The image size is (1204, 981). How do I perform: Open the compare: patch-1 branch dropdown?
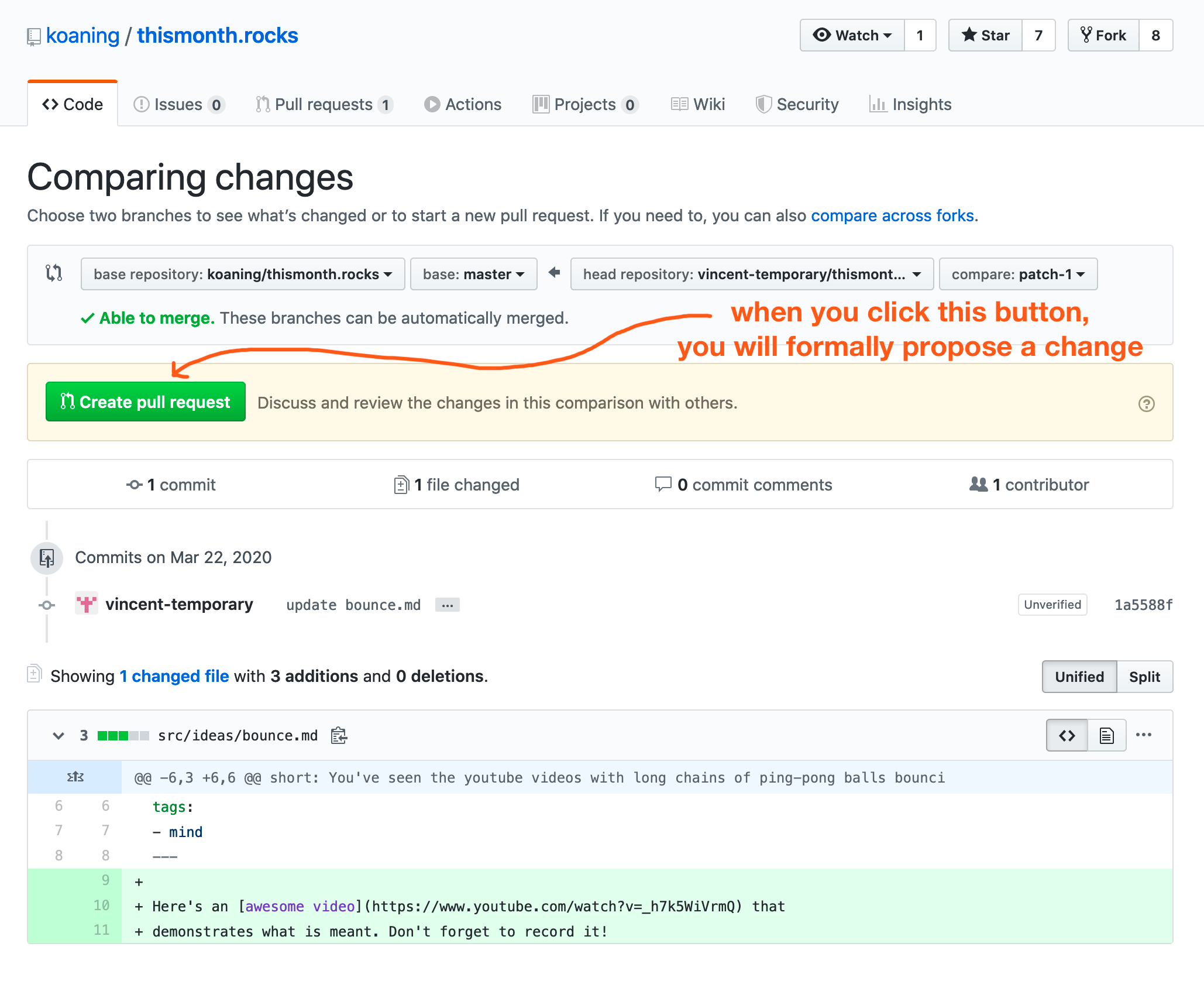pyautogui.click(x=1017, y=274)
